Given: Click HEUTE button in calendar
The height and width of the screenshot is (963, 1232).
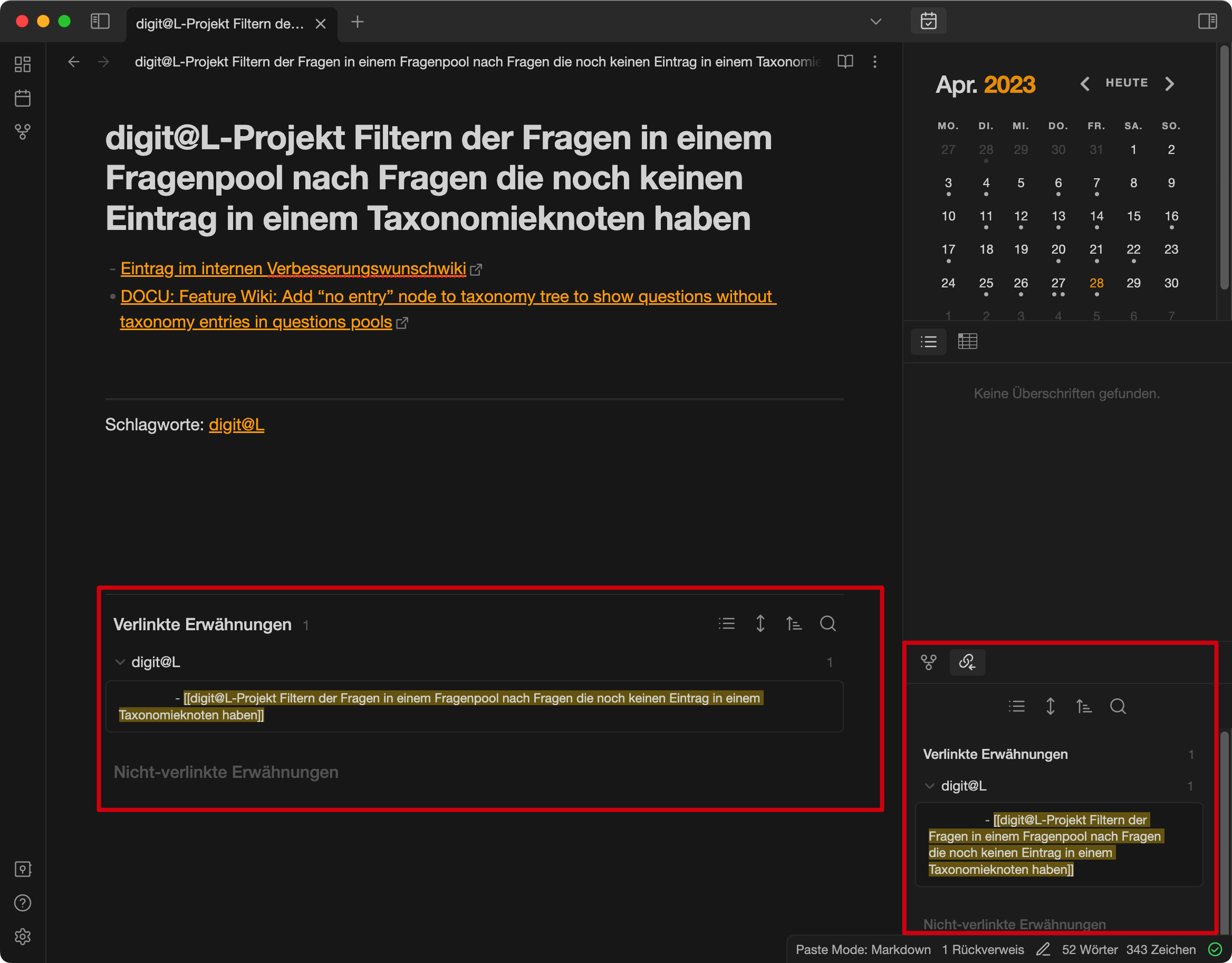Looking at the screenshot, I should (x=1127, y=83).
